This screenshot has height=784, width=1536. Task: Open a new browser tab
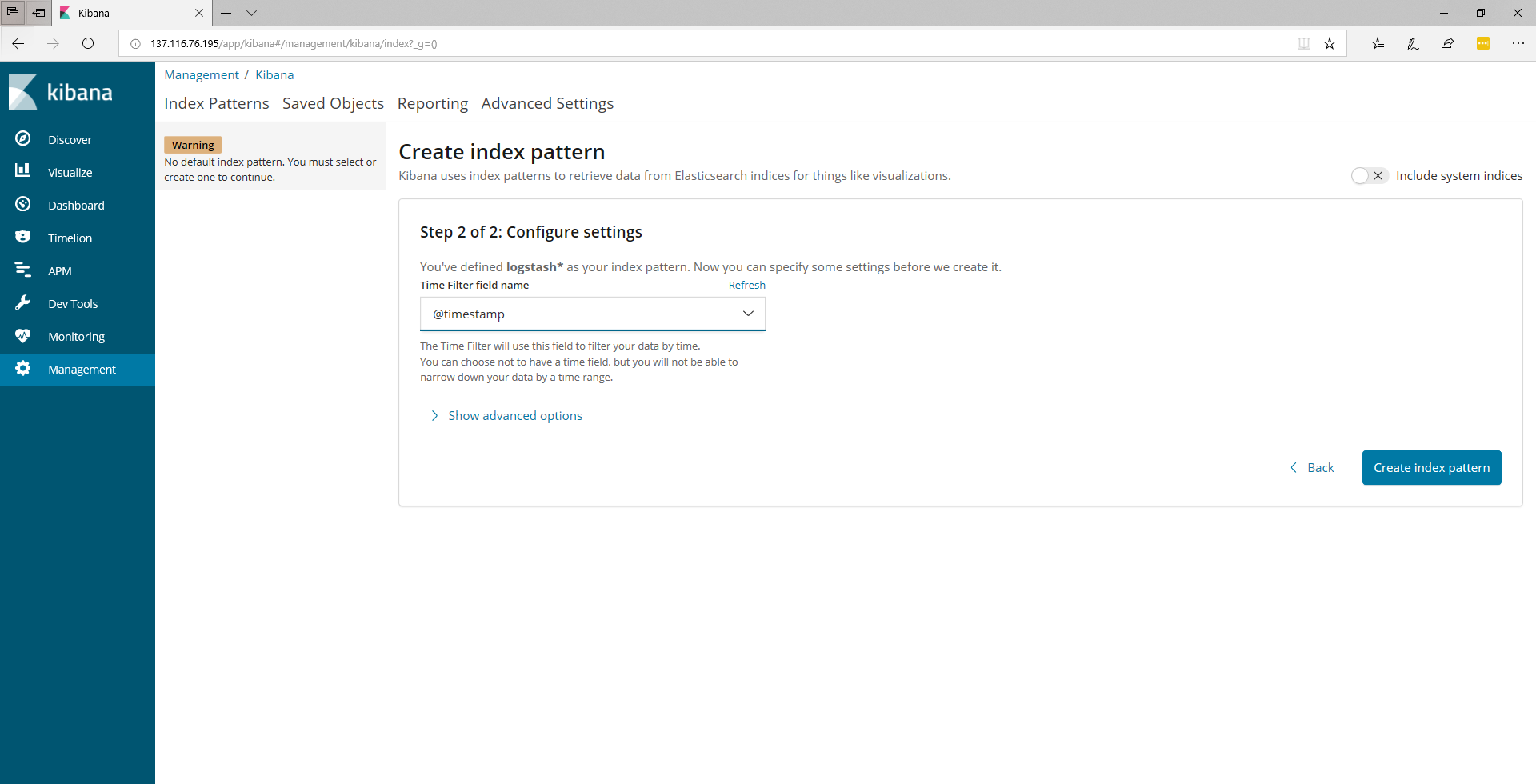[x=226, y=13]
